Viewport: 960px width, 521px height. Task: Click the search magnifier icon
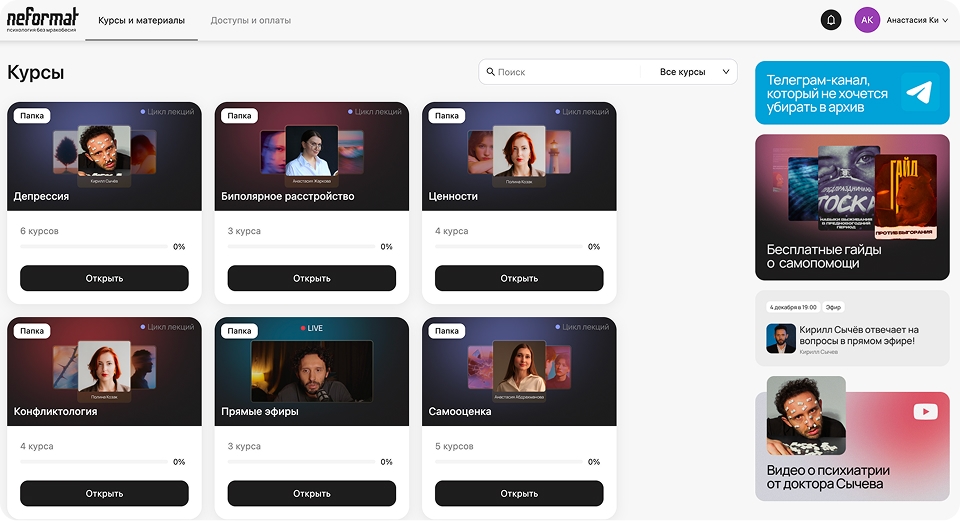coord(489,72)
